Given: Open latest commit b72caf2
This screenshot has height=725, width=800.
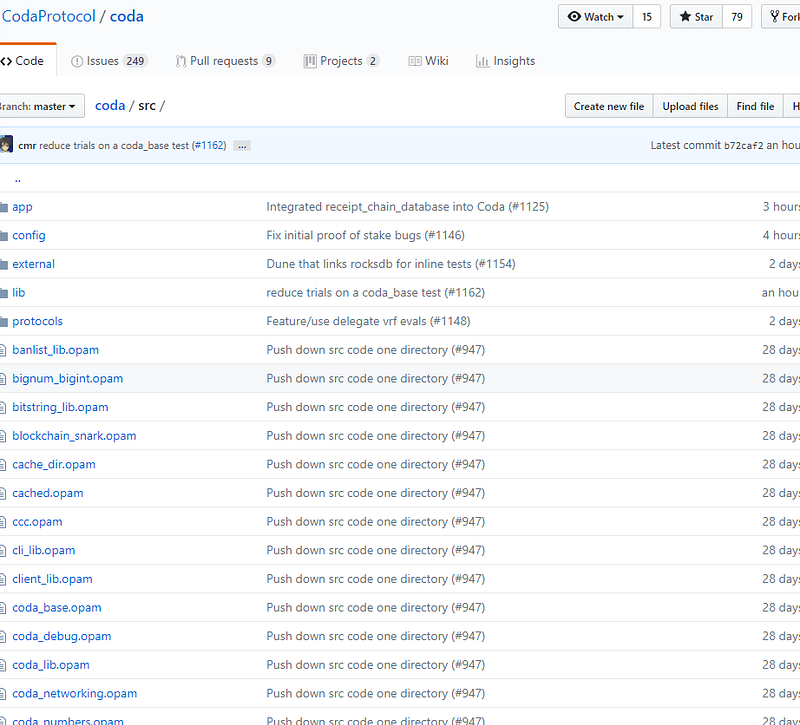Looking at the screenshot, I should tap(744, 145).
